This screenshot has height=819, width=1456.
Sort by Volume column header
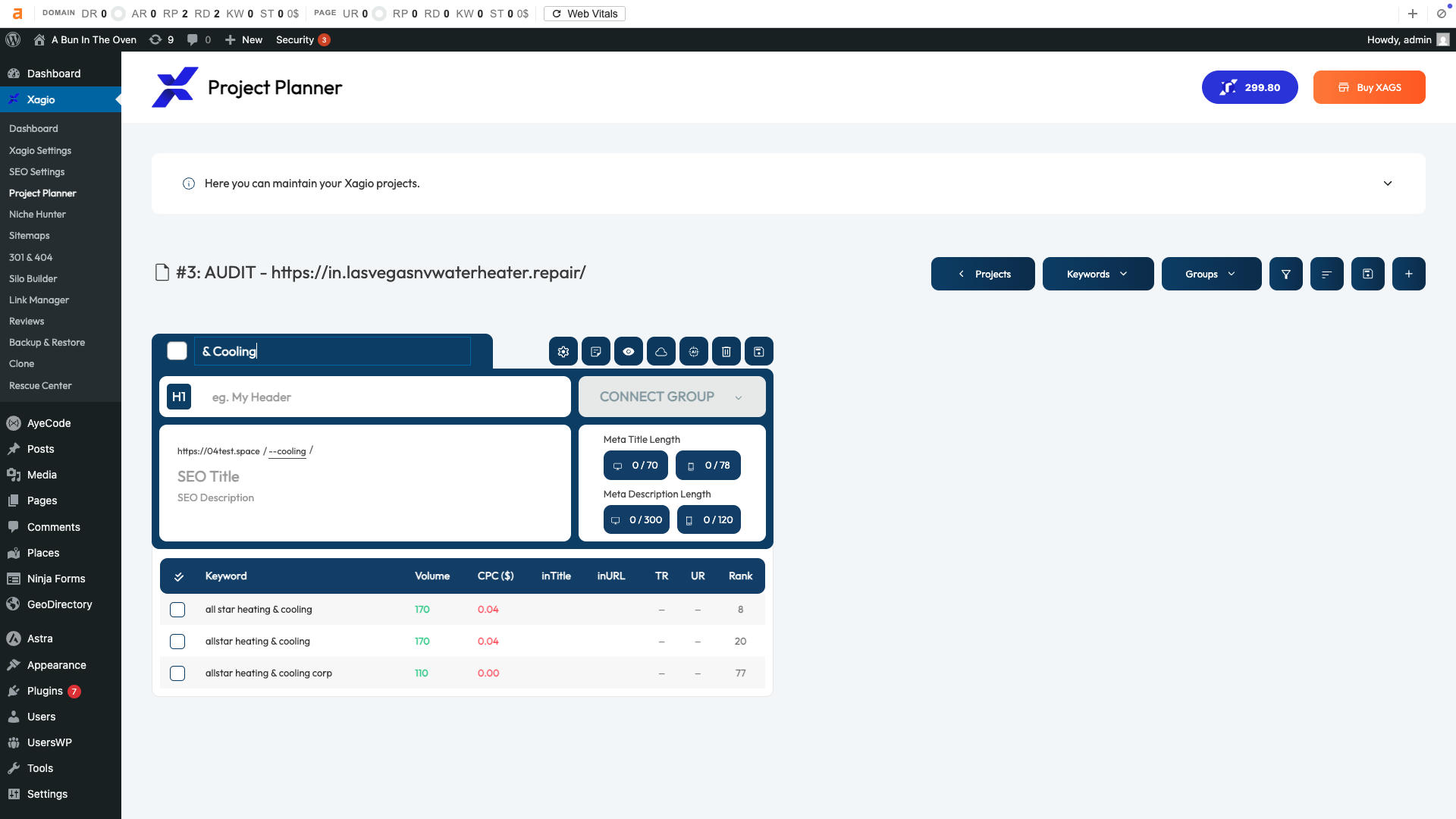pyautogui.click(x=432, y=576)
